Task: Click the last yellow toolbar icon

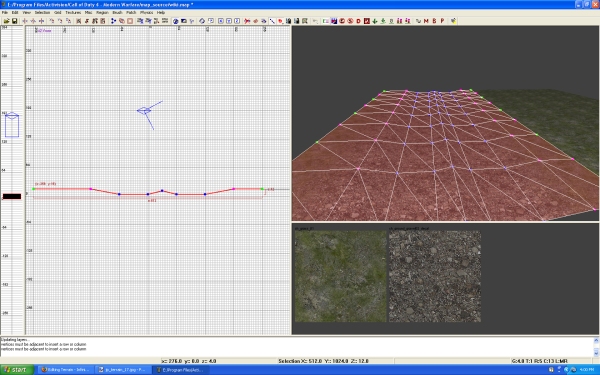Action: coord(453,21)
